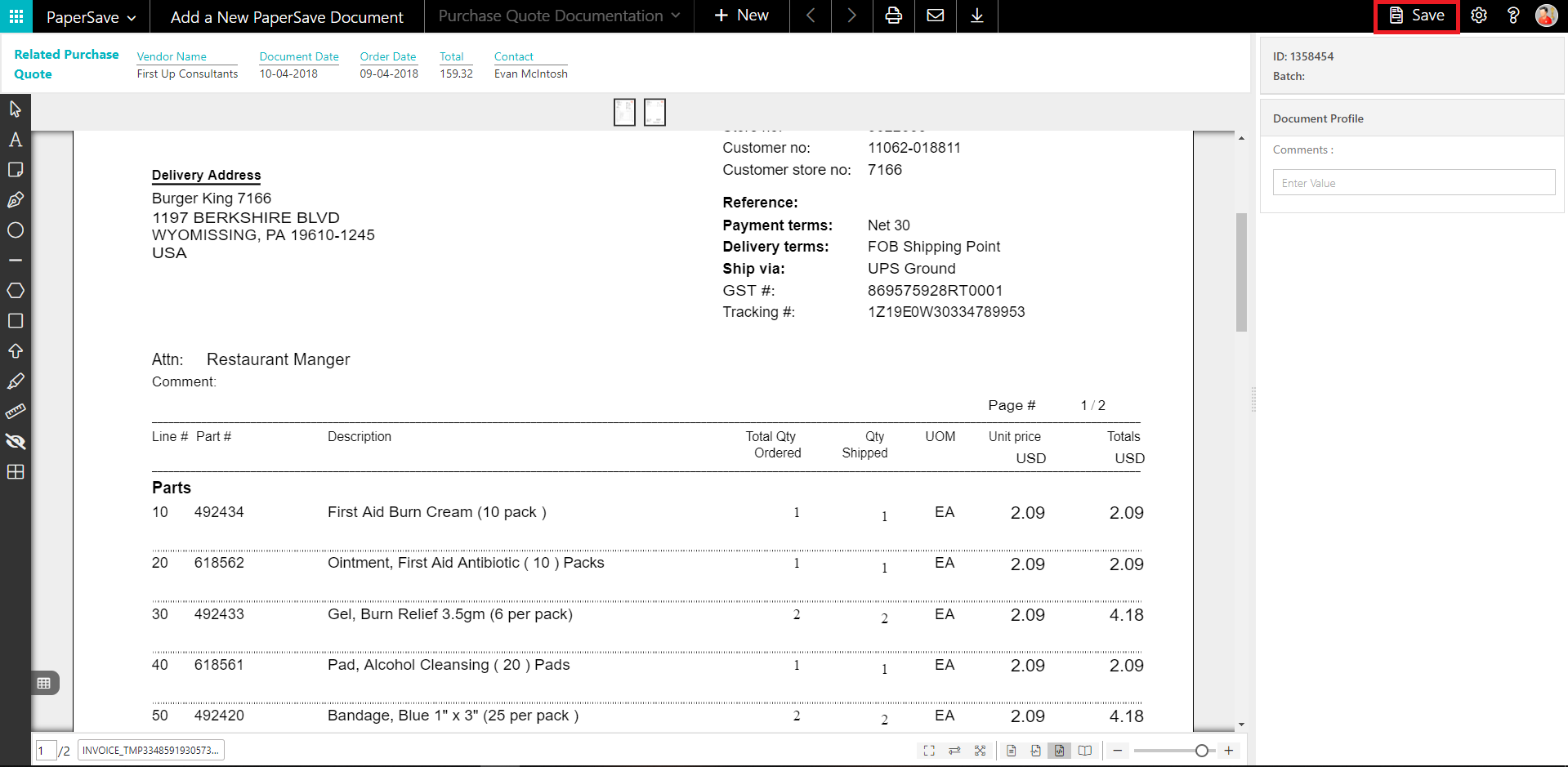The image size is (1568, 767).
Task: Select the pen drawing tool
Action: [16, 200]
